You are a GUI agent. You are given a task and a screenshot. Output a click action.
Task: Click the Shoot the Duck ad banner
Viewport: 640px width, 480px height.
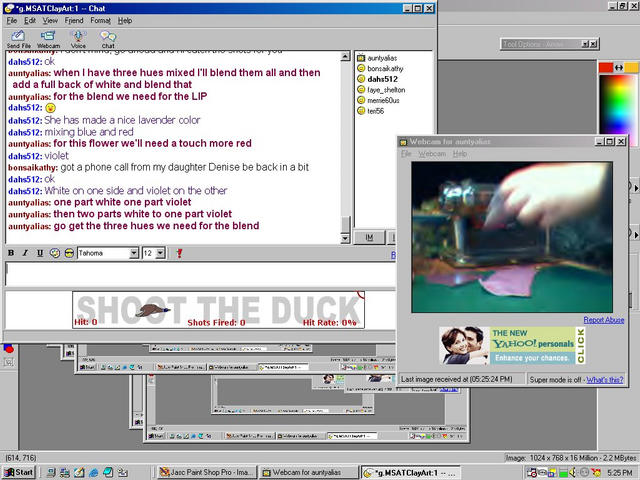218,309
